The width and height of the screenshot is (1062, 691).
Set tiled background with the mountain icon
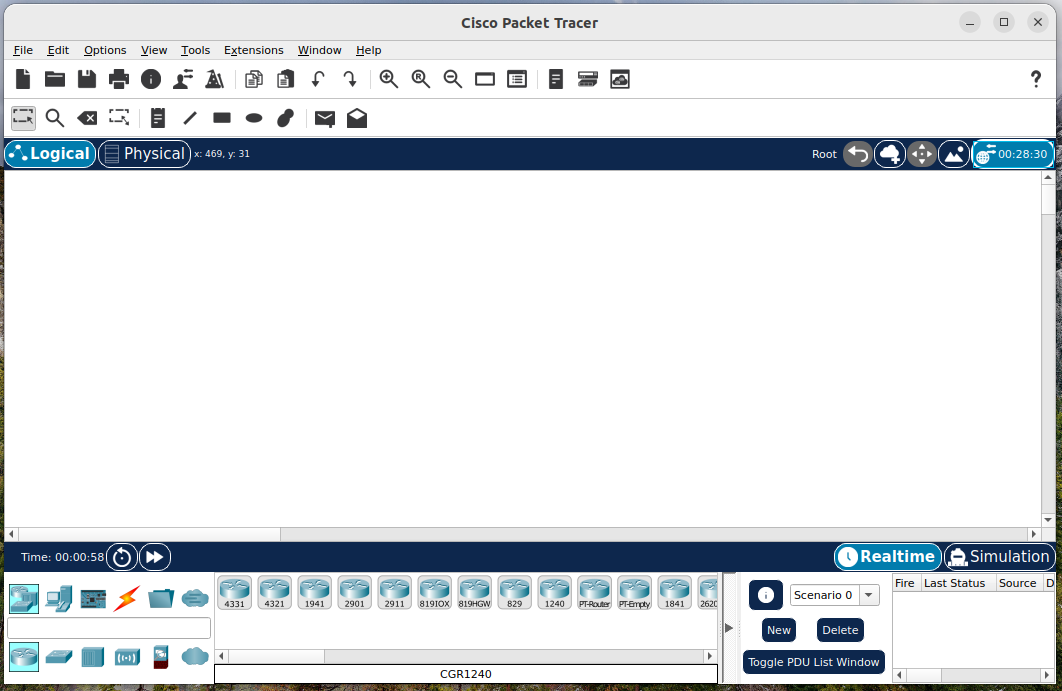(954, 154)
